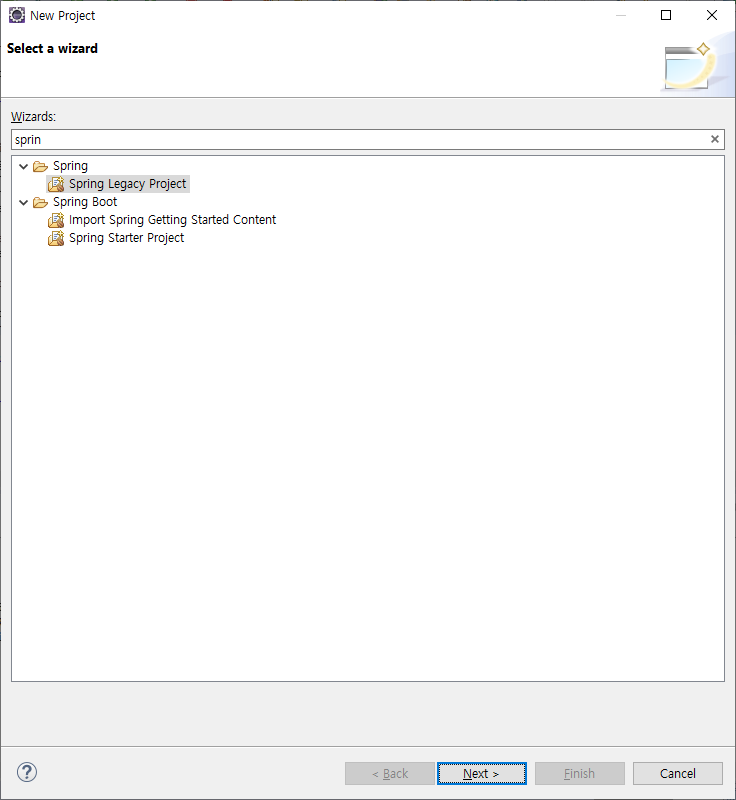Collapse the Spring Boot folder chevron
This screenshot has height=800, width=736.
click(23, 203)
